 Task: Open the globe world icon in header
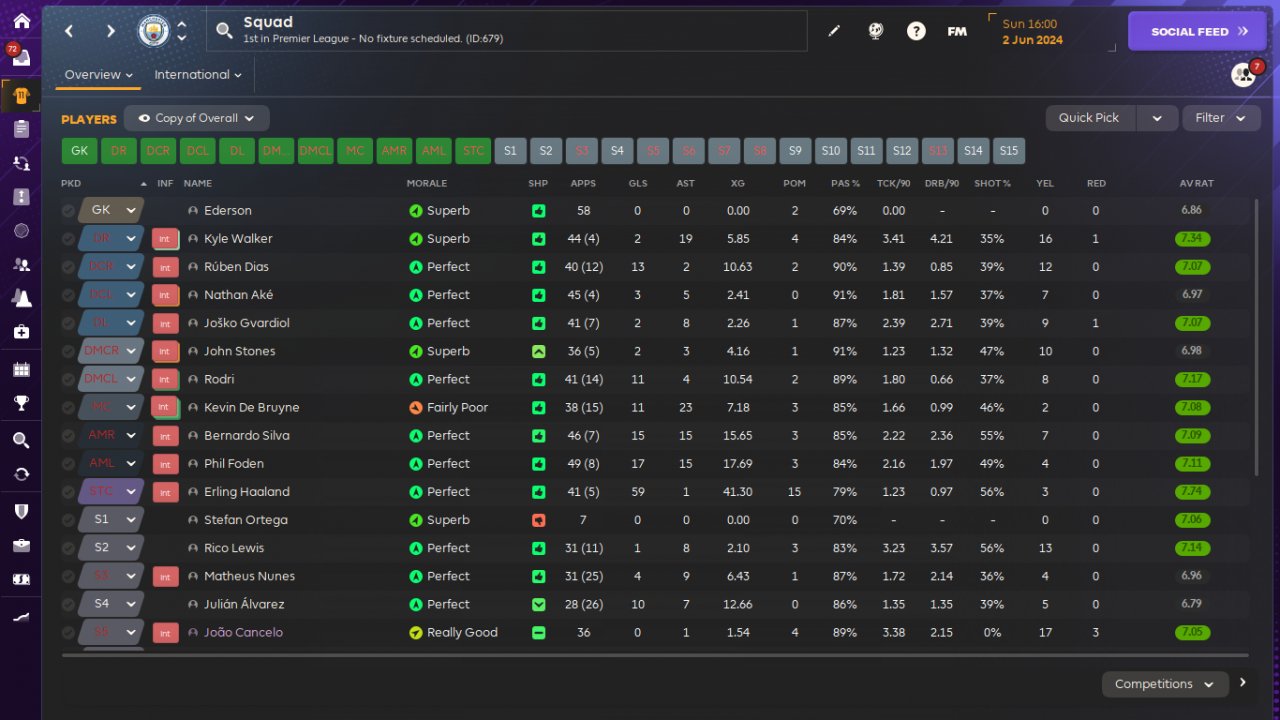coord(876,31)
